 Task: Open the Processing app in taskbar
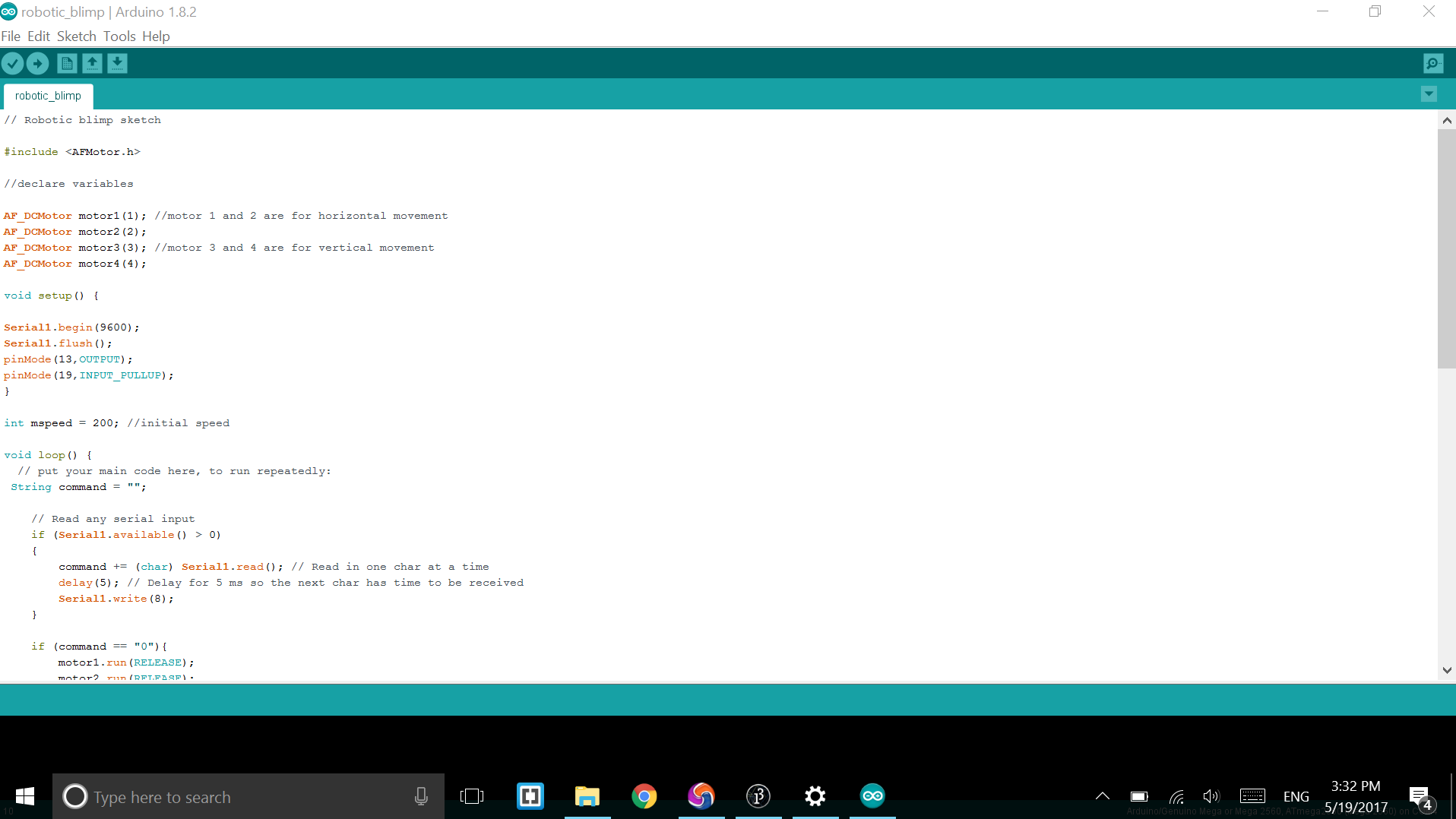click(x=758, y=796)
